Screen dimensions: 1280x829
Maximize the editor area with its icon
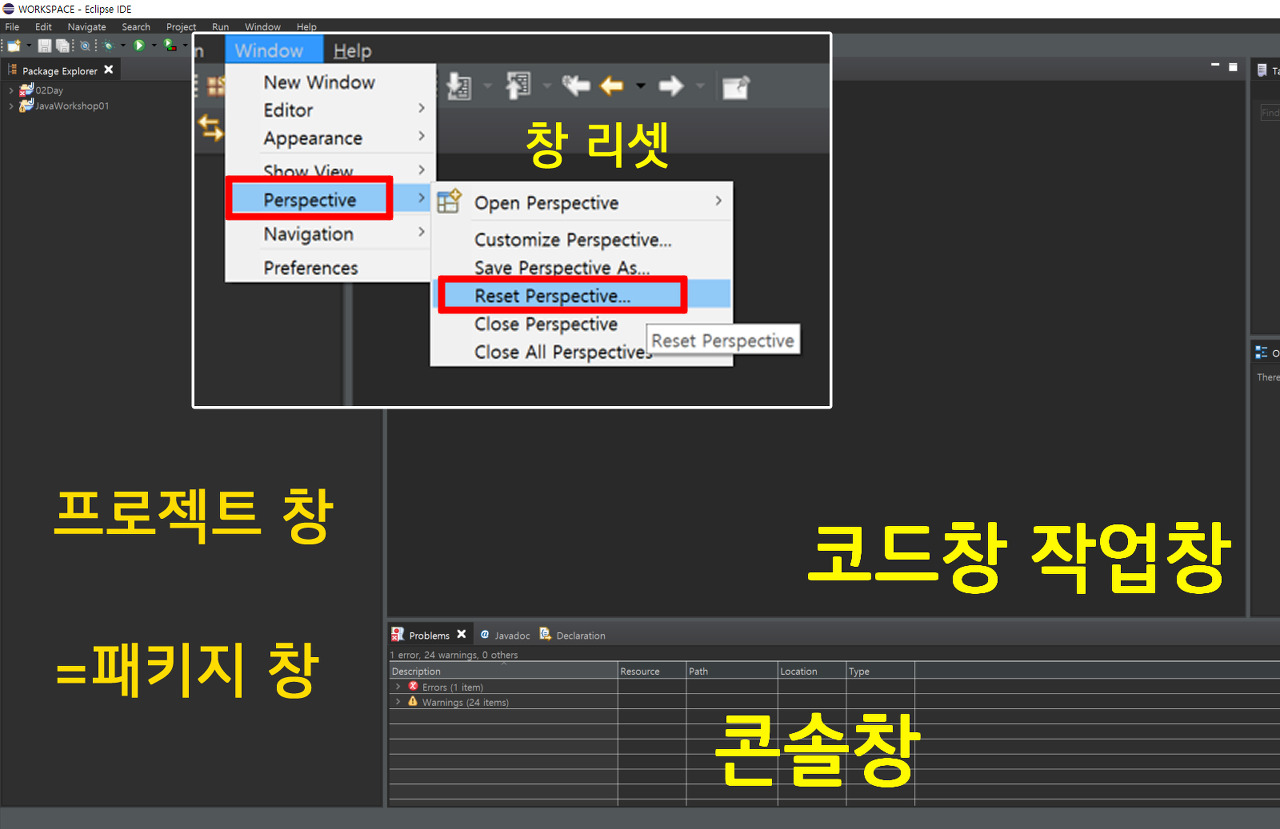[1233, 67]
